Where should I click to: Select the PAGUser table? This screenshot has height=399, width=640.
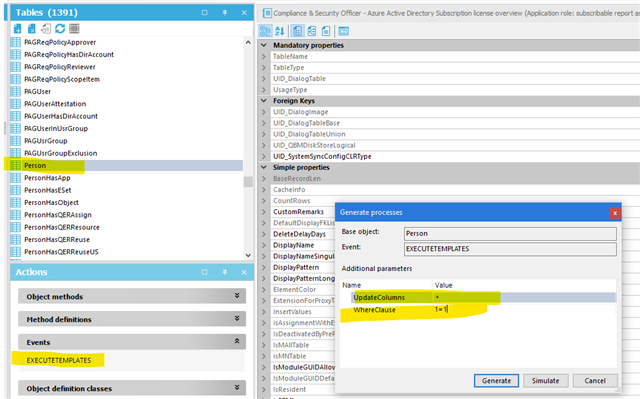click(38, 91)
